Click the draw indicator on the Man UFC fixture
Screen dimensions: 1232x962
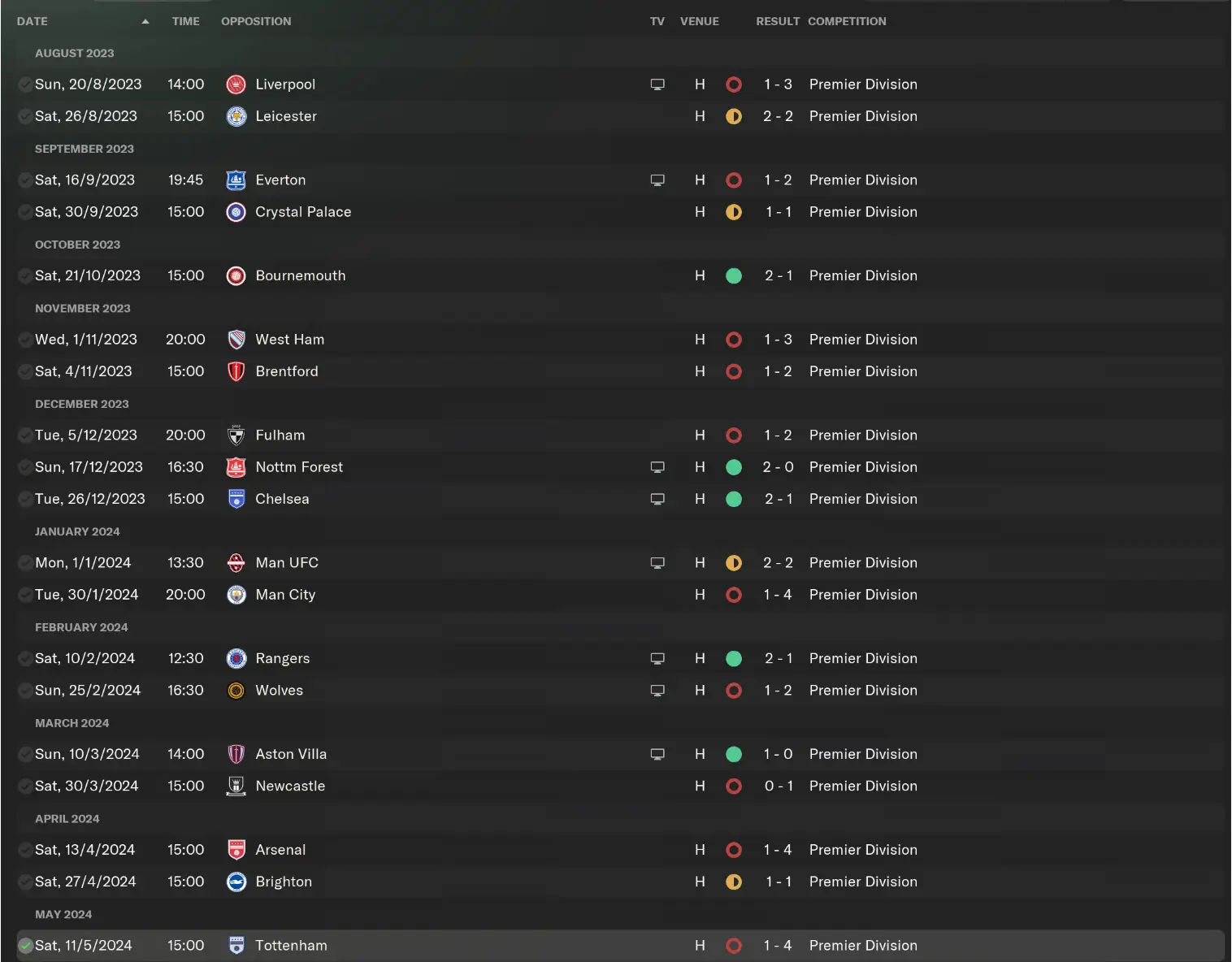coord(734,561)
